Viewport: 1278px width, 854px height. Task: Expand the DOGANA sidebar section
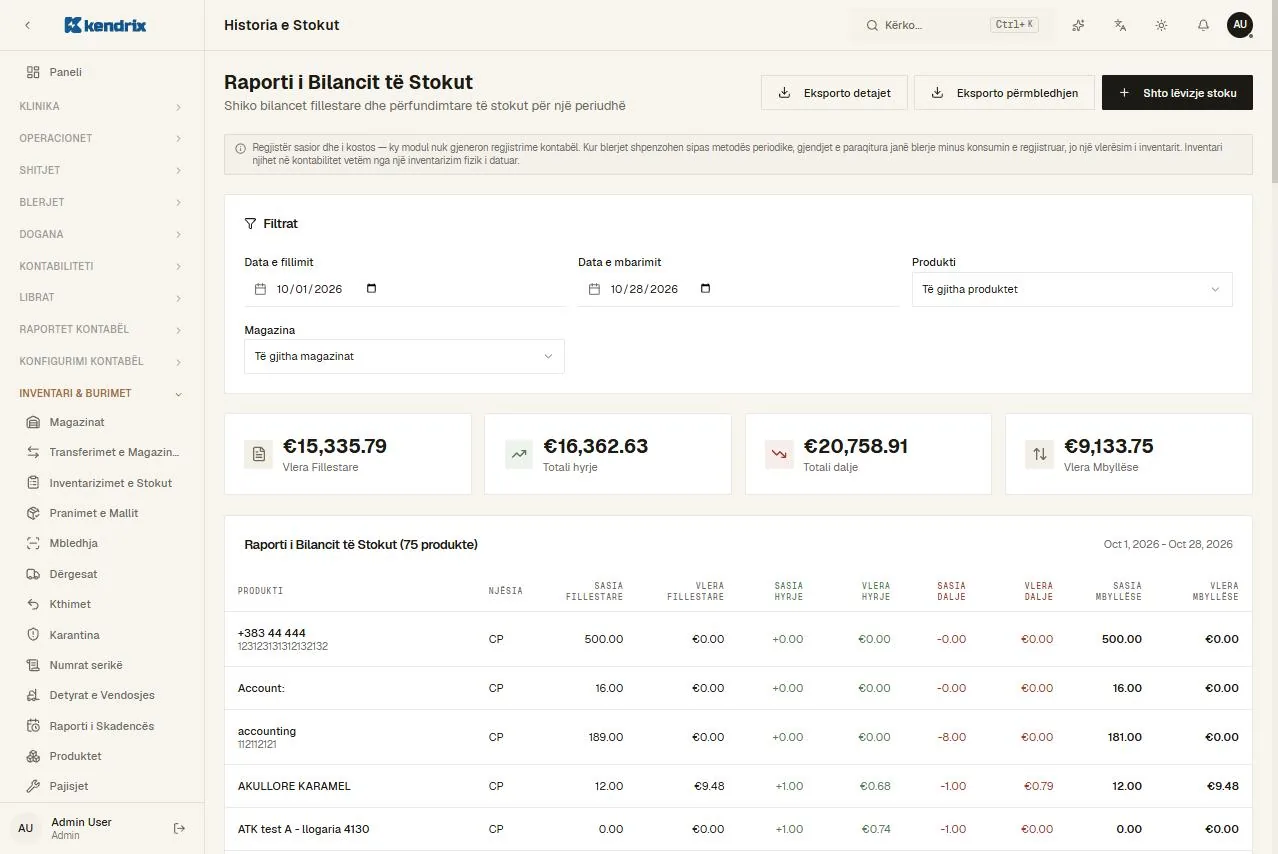pos(102,234)
